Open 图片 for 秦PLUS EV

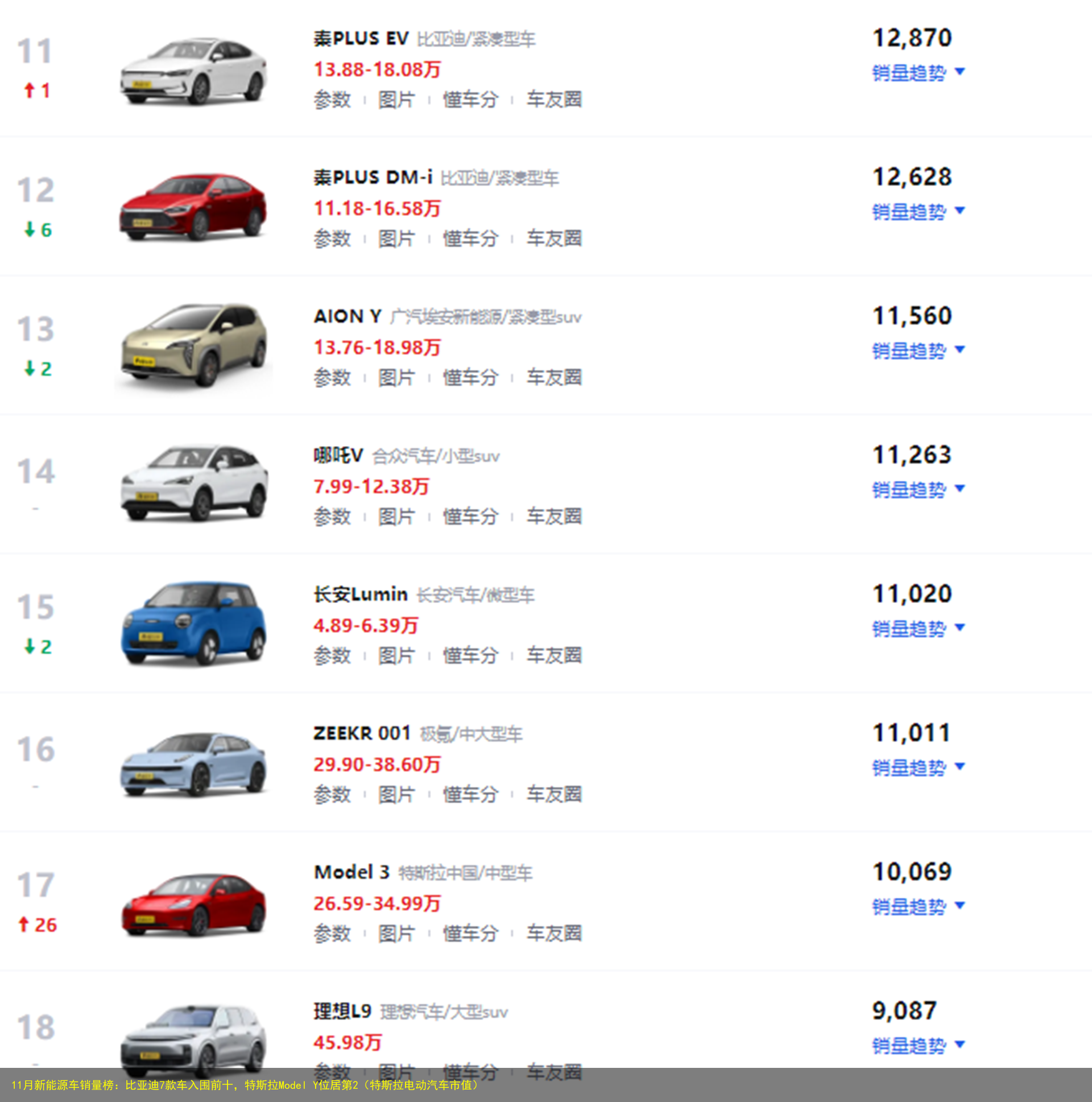(397, 100)
